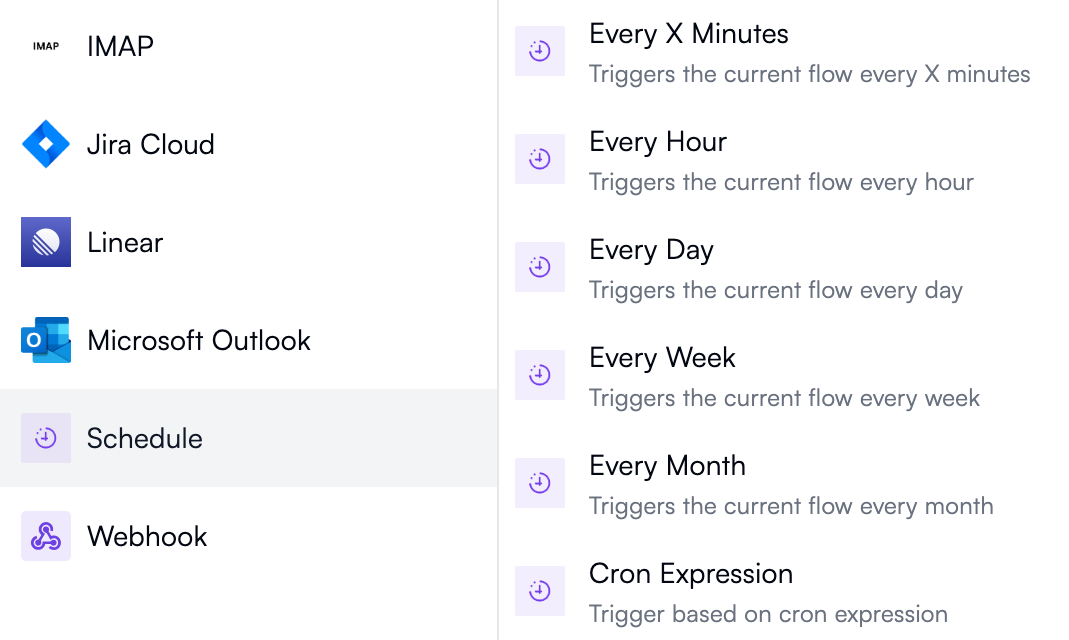Select Microsoft Outlook in the list
The width and height of the screenshot is (1069, 640).
coord(199,340)
